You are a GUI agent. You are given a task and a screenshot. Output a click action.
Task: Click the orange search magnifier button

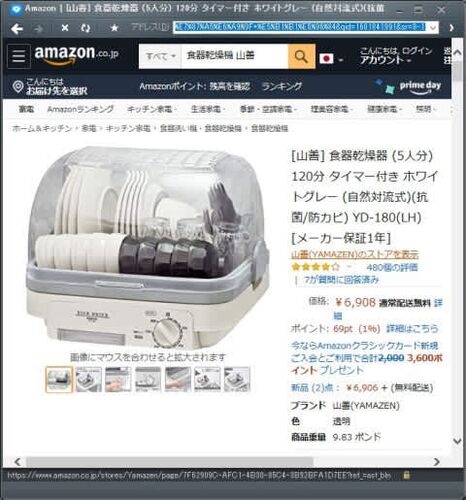click(301, 56)
